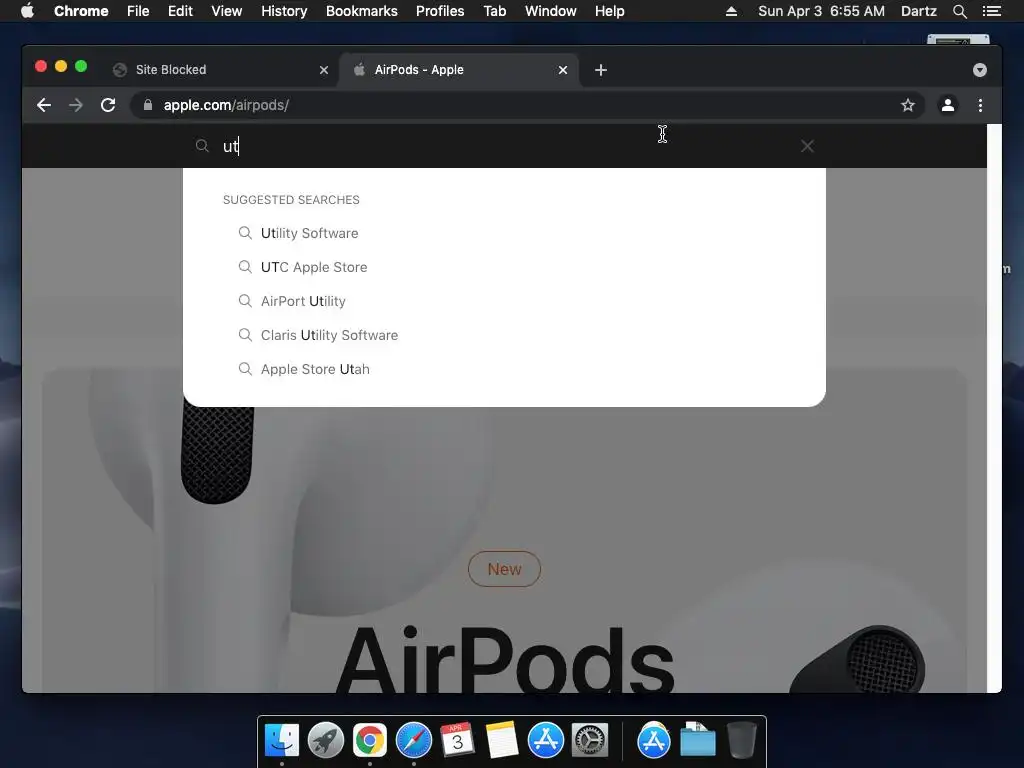Launch Safari from the Dock
The image size is (1024, 768).
pyautogui.click(x=414, y=741)
